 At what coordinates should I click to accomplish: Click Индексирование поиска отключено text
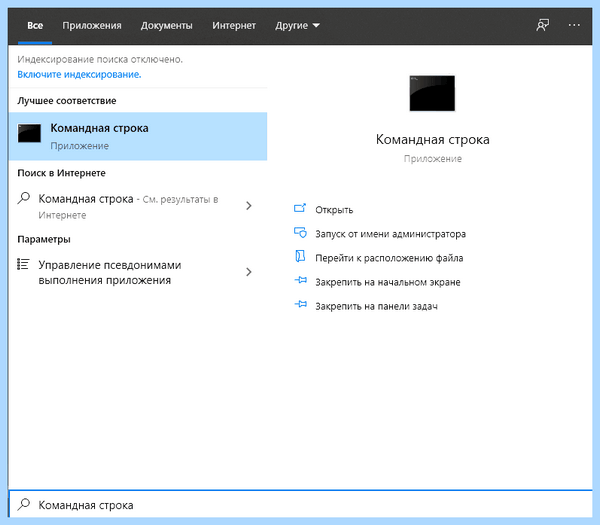click(x=100, y=59)
